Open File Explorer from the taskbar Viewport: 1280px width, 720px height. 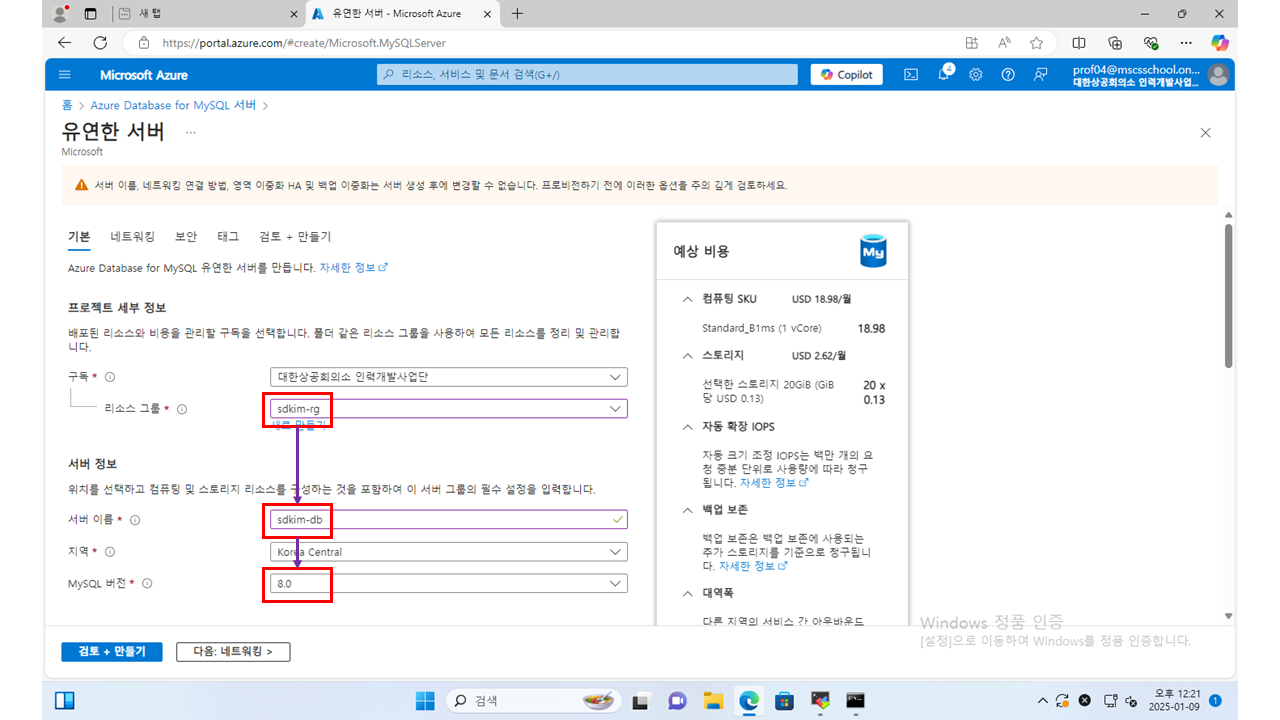click(x=712, y=700)
